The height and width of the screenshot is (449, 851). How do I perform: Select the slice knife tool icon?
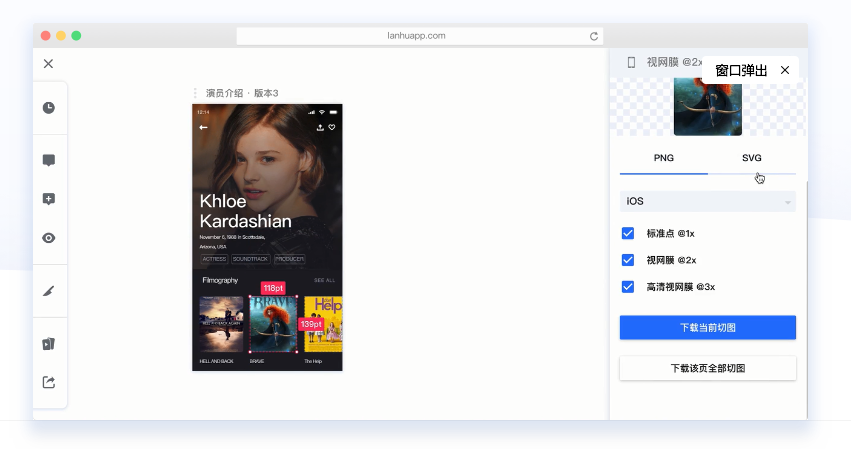[x=49, y=291]
